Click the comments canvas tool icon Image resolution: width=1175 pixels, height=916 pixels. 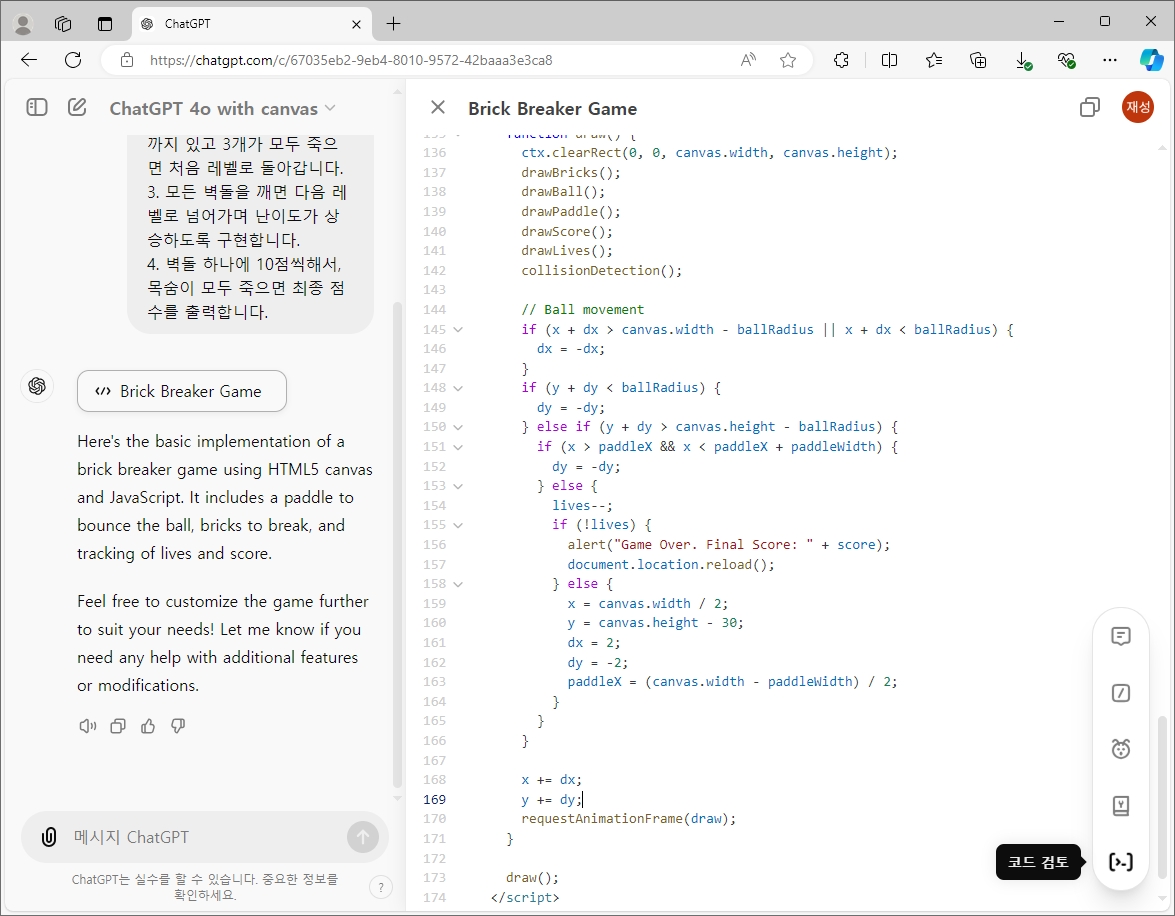(x=1121, y=636)
